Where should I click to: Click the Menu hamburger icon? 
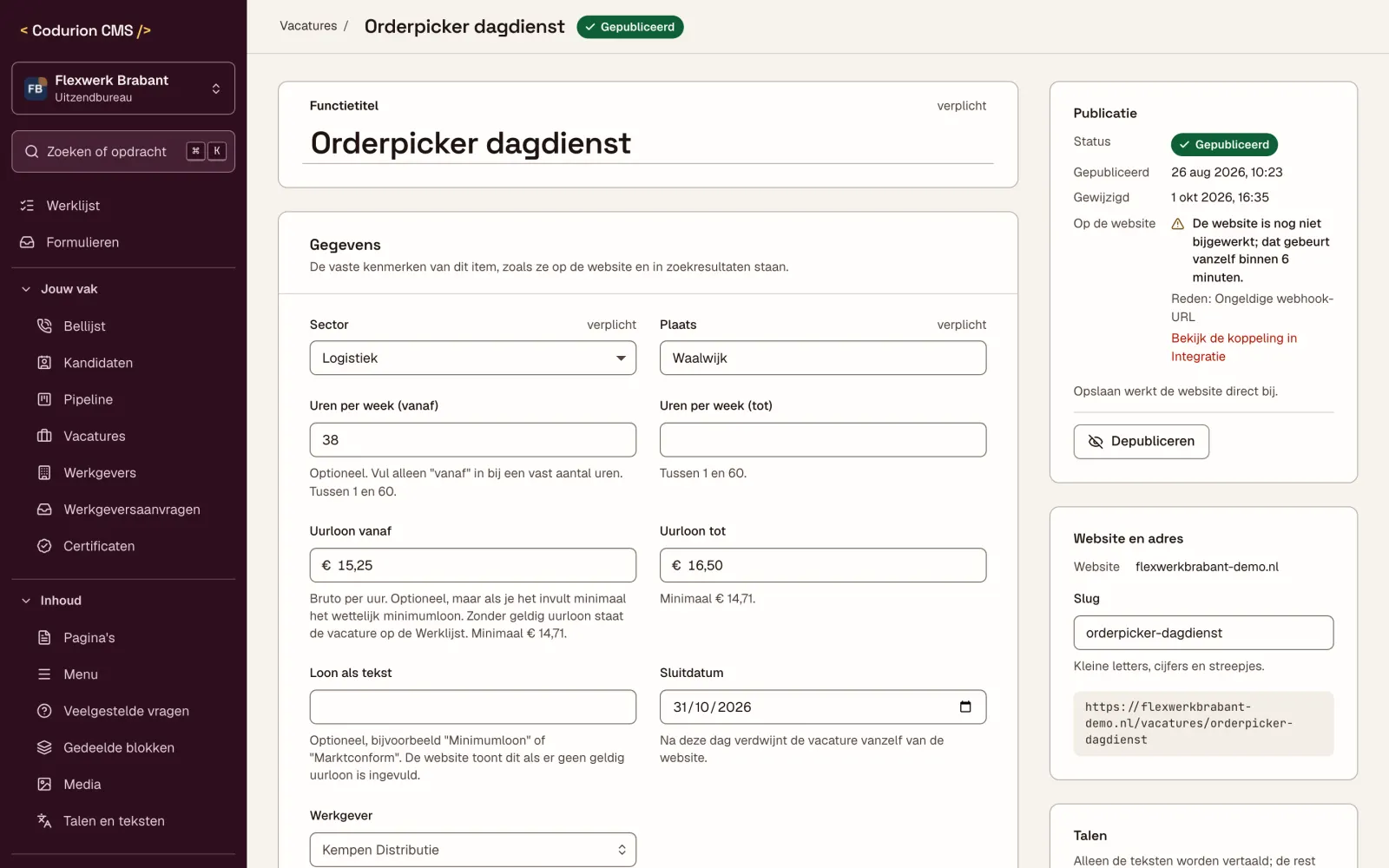pos(44,674)
